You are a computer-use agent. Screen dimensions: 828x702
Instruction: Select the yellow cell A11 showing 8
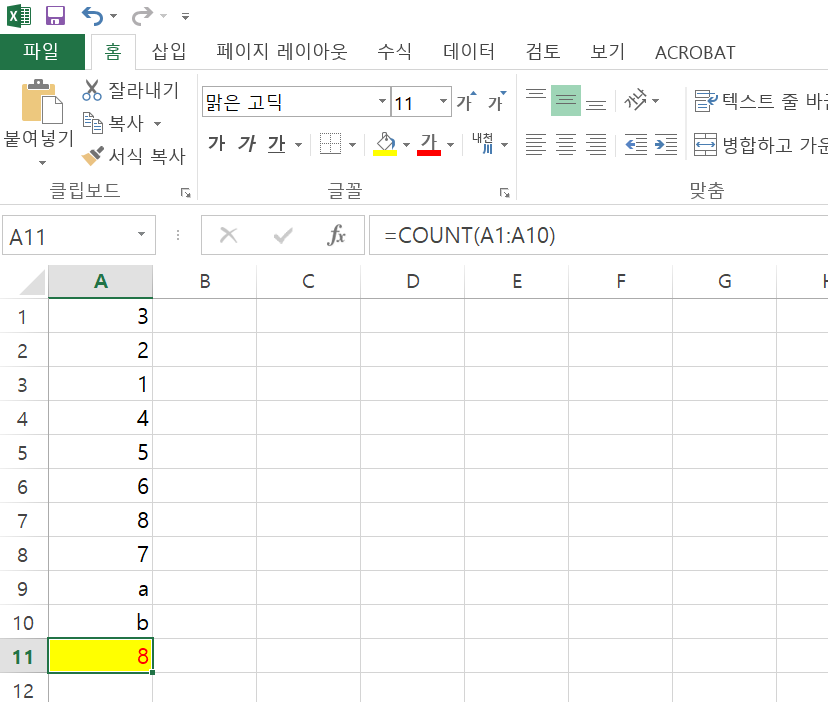pyautogui.click(x=100, y=656)
